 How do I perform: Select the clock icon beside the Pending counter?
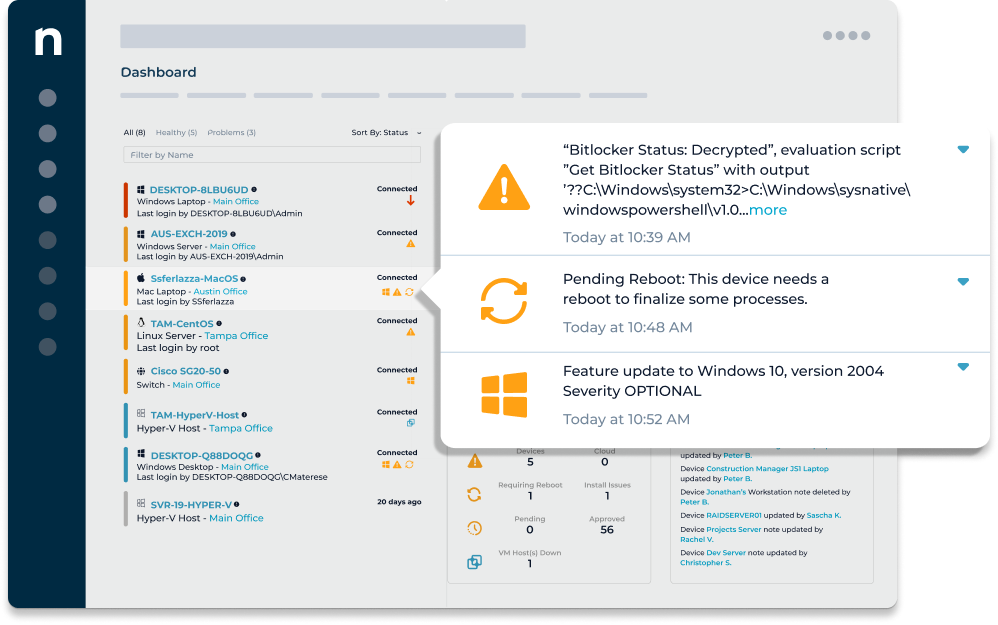pos(474,527)
